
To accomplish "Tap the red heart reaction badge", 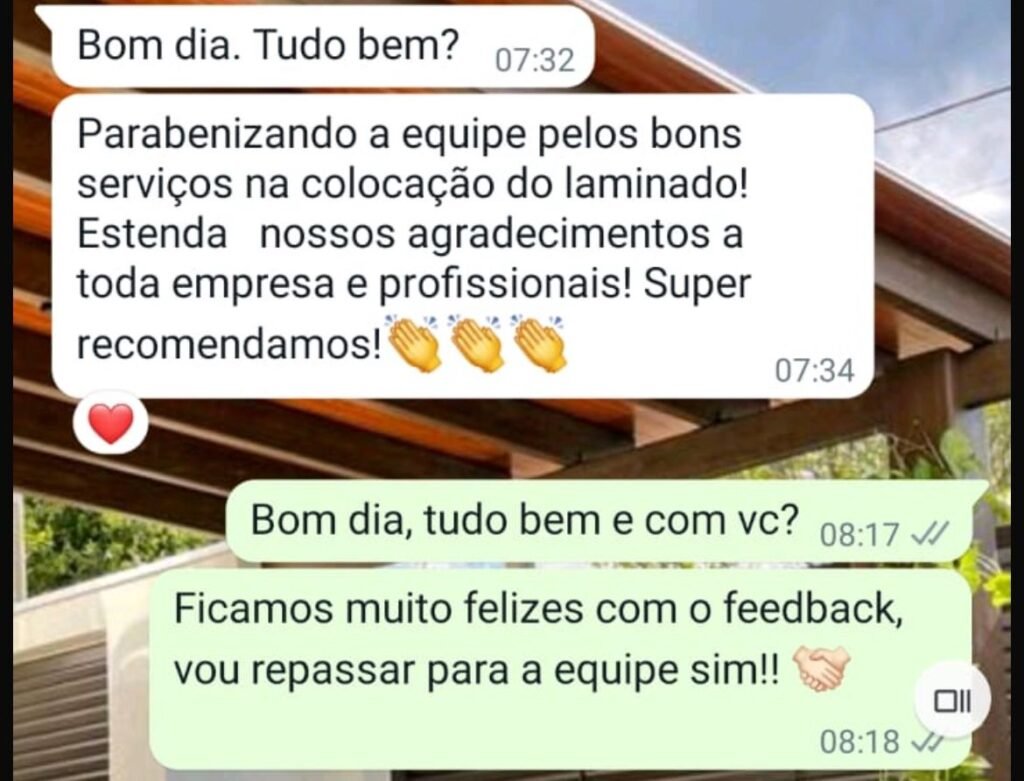I will point(111,423).
